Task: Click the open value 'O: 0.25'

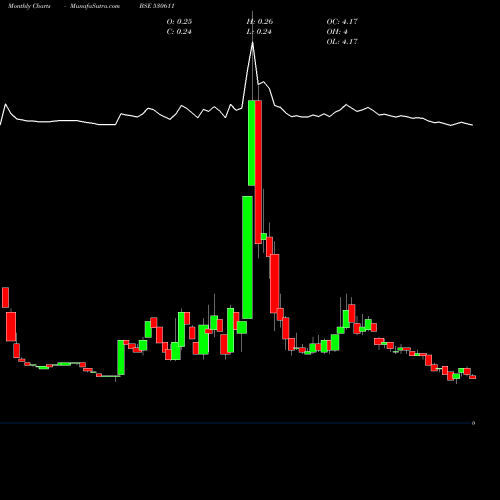Action: [x=179, y=21]
